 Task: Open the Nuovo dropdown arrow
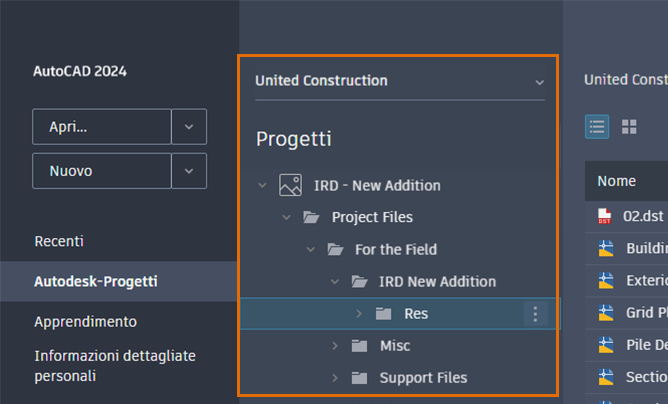click(x=189, y=171)
